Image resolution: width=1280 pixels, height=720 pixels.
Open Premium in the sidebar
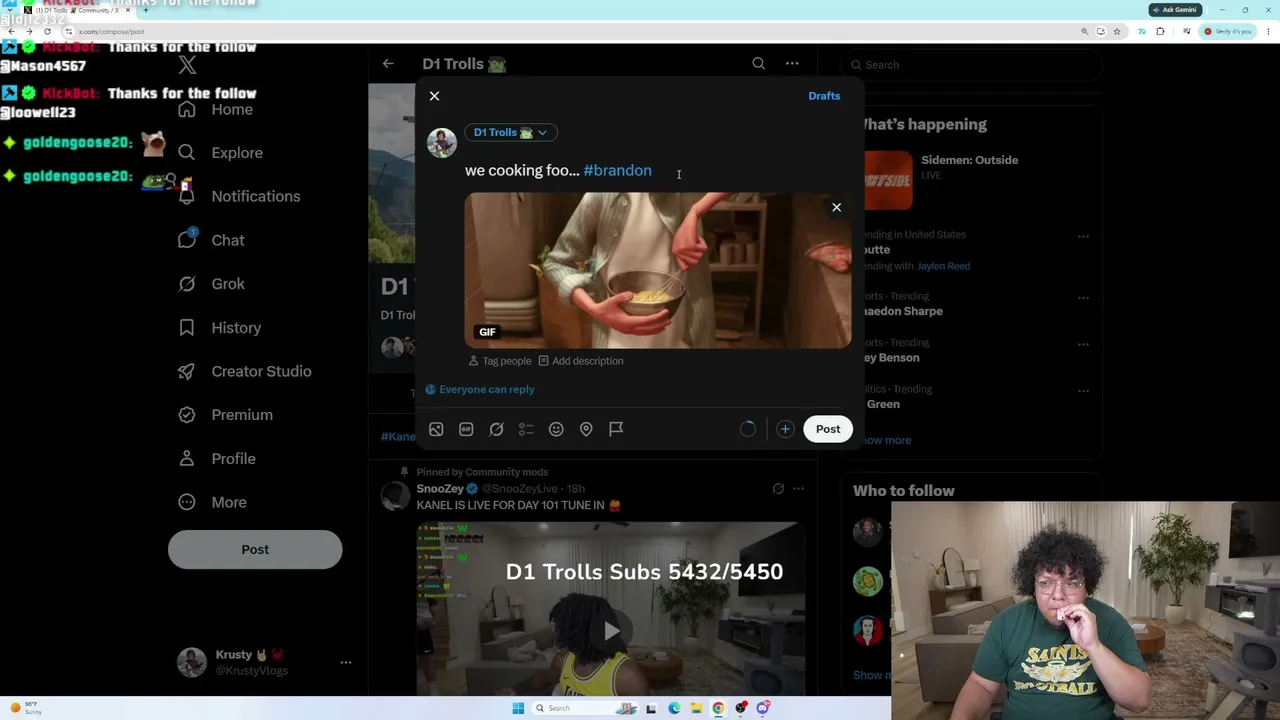coord(225,415)
